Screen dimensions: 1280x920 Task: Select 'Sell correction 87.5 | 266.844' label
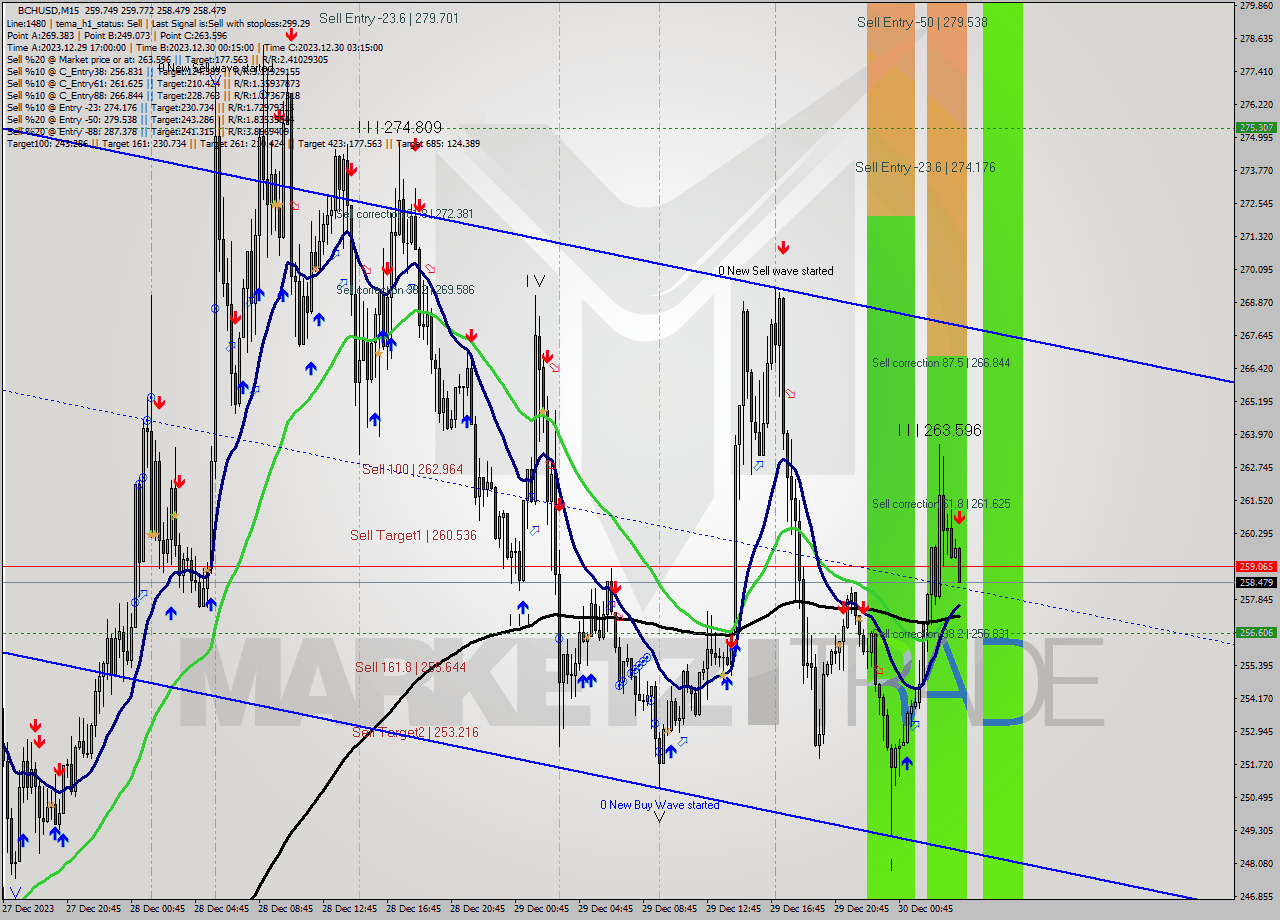pyautogui.click(x=941, y=363)
